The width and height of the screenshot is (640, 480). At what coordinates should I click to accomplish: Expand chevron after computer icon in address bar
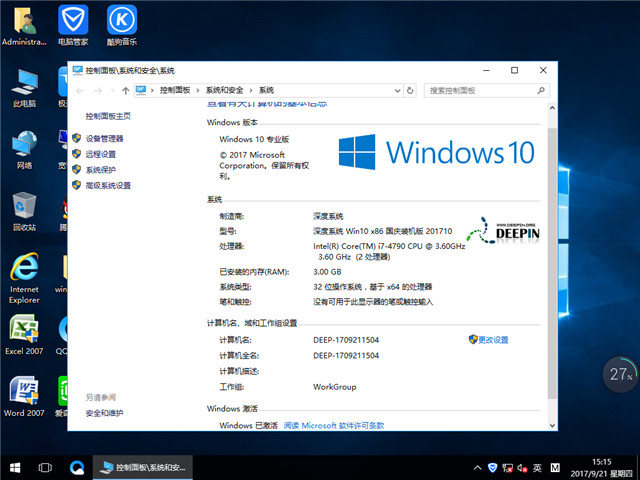(x=152, y=90)
